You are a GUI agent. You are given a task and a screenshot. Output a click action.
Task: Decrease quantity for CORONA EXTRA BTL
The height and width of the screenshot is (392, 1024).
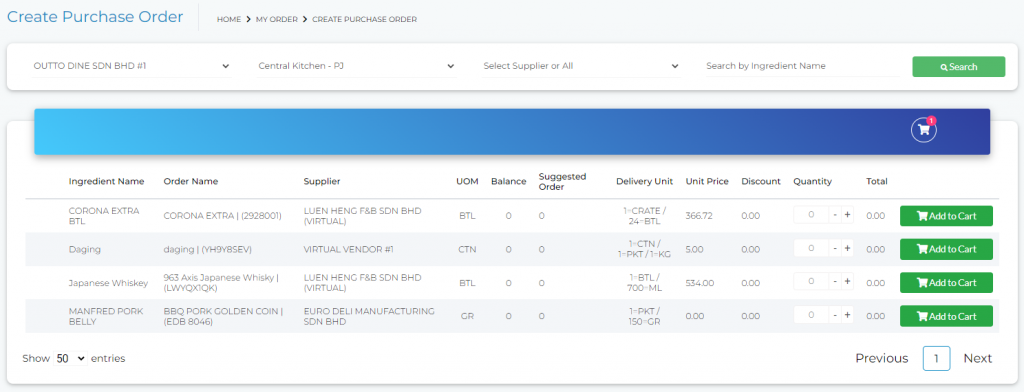tap(835, 216)
